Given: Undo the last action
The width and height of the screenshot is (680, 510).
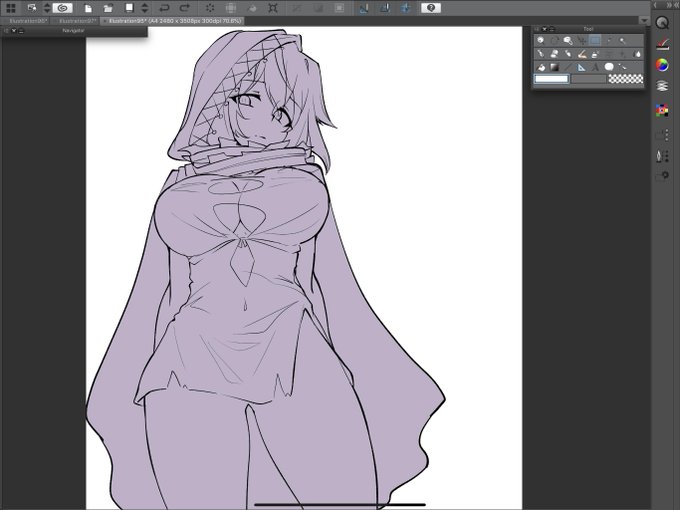Looking at the screenshot, I should coord(164,8).
